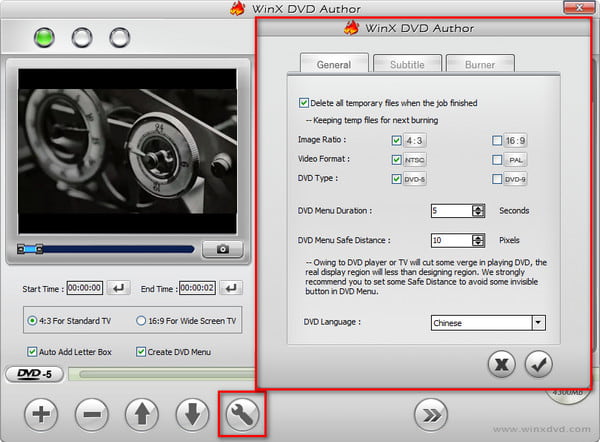Check the NTSC video format box
Screen dimensions: 600x442
pos(396,160)
